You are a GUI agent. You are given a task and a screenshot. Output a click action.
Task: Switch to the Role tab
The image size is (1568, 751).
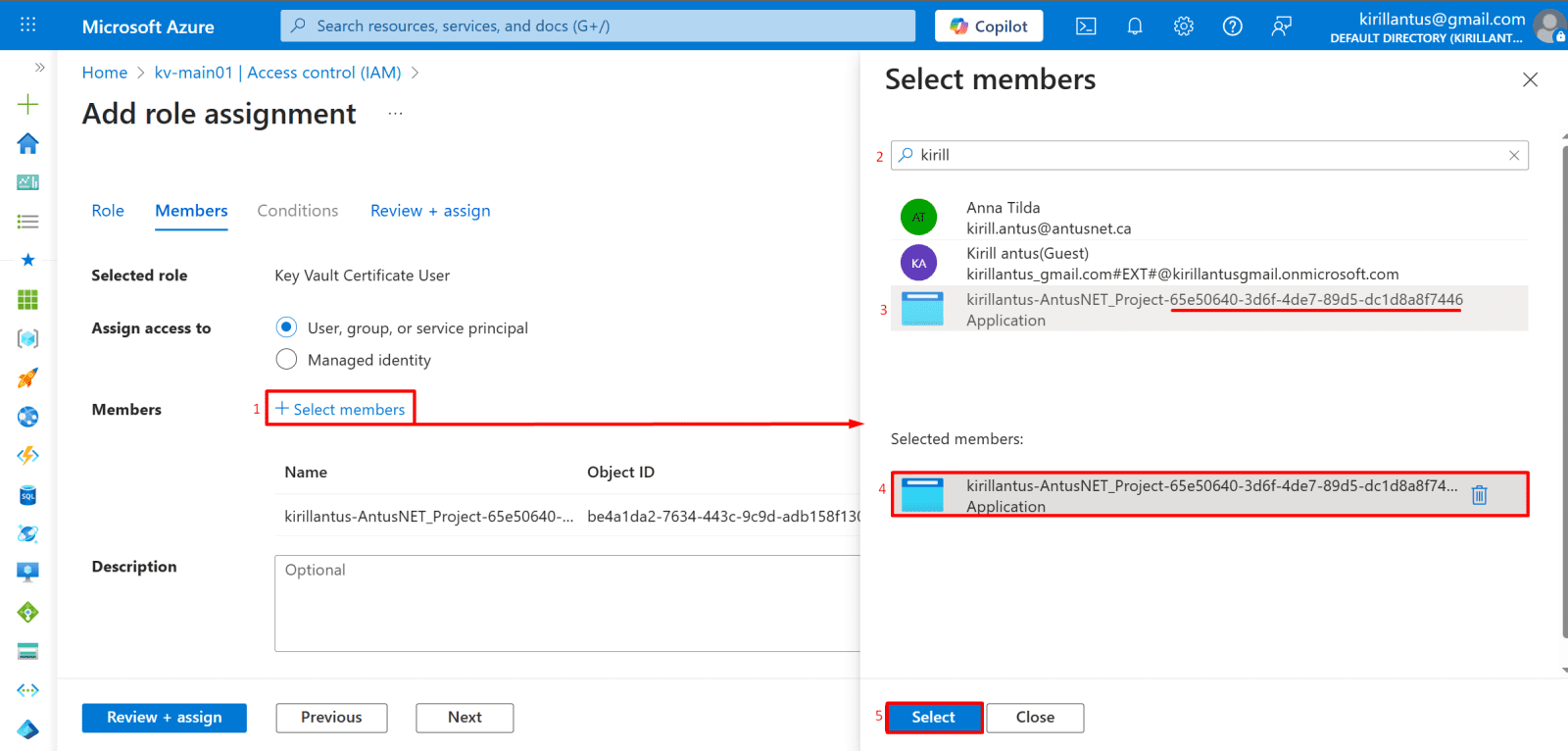pos(108,211)
